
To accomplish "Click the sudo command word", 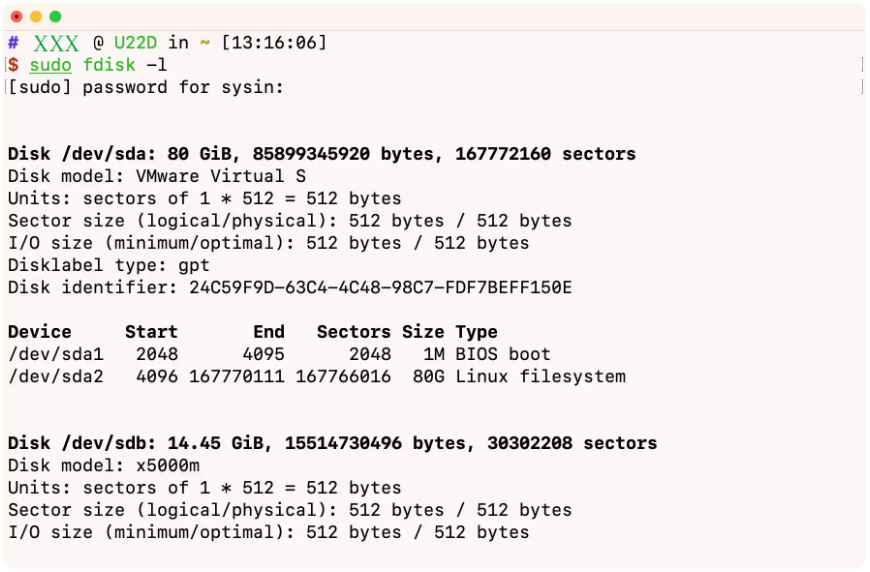I will [50, 65].
